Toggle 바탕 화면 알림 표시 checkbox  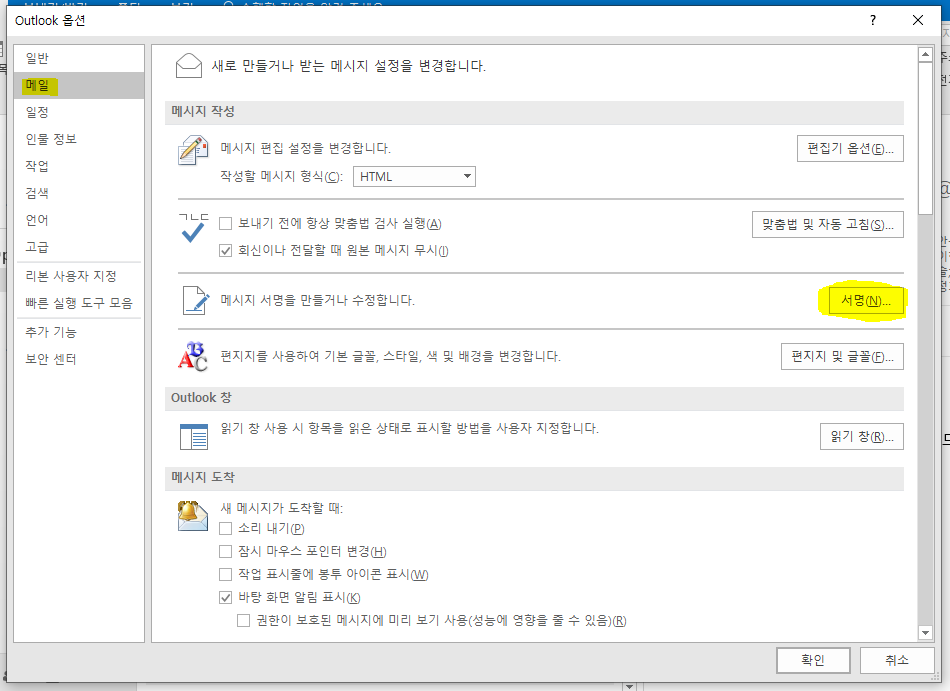point(225,597)
